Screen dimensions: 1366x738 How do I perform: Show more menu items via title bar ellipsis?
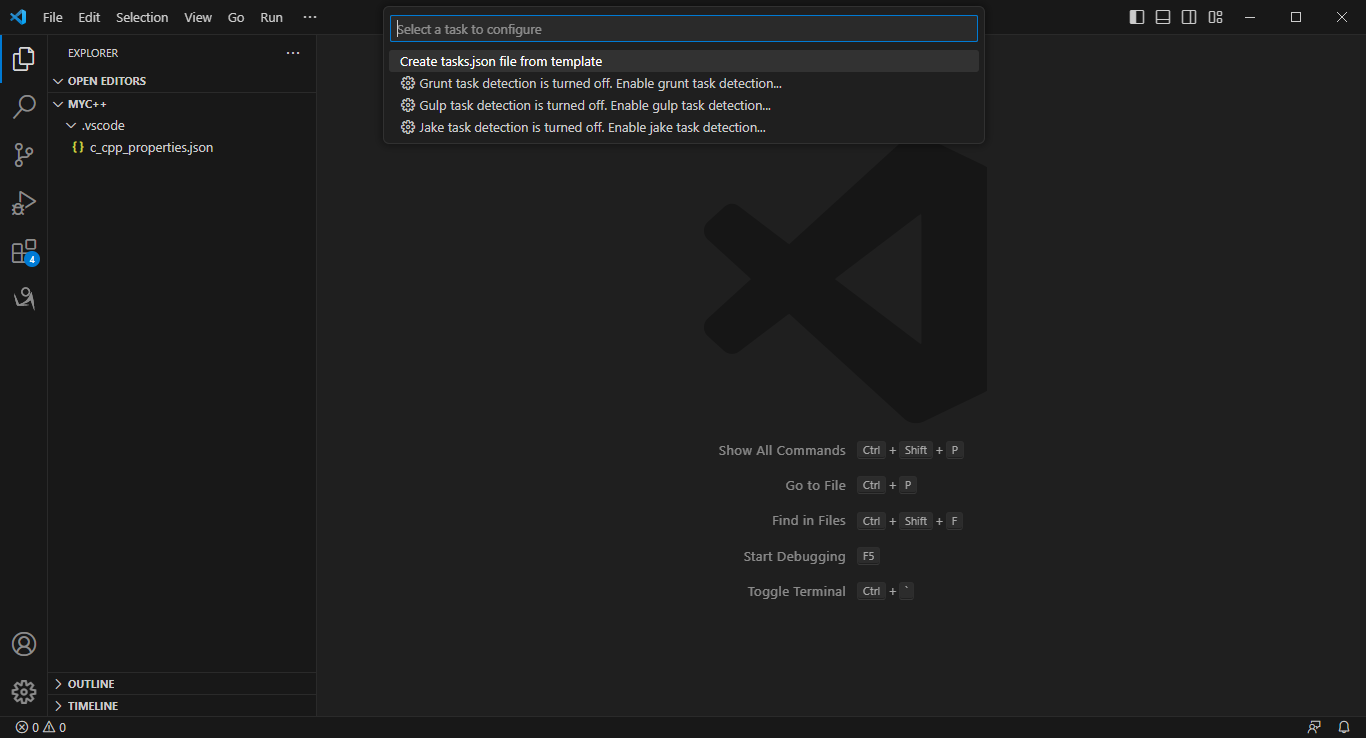[310, 17]
